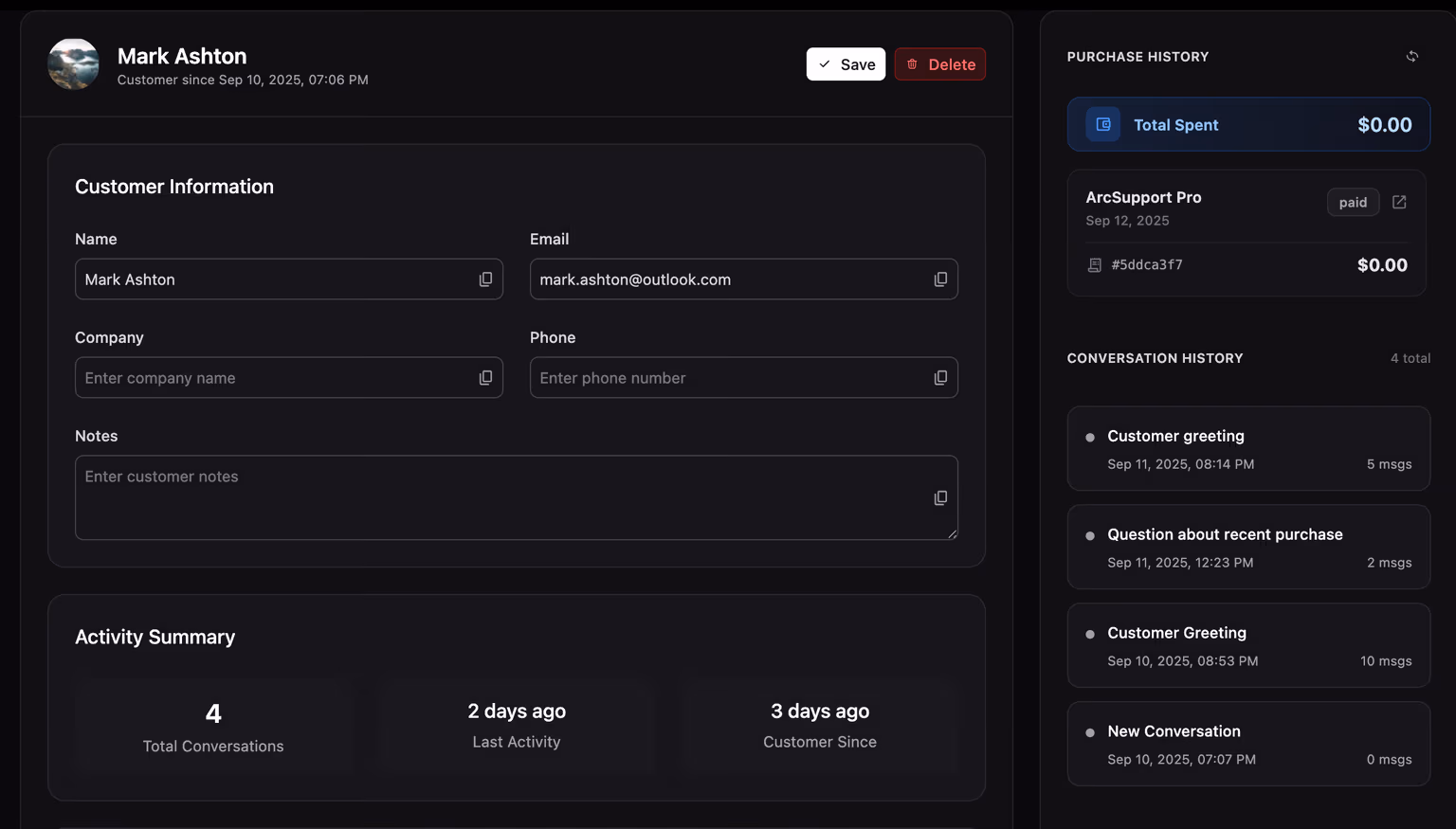Copy the email address using its copy icon
1456x829 pixels.
pos(940,279)
